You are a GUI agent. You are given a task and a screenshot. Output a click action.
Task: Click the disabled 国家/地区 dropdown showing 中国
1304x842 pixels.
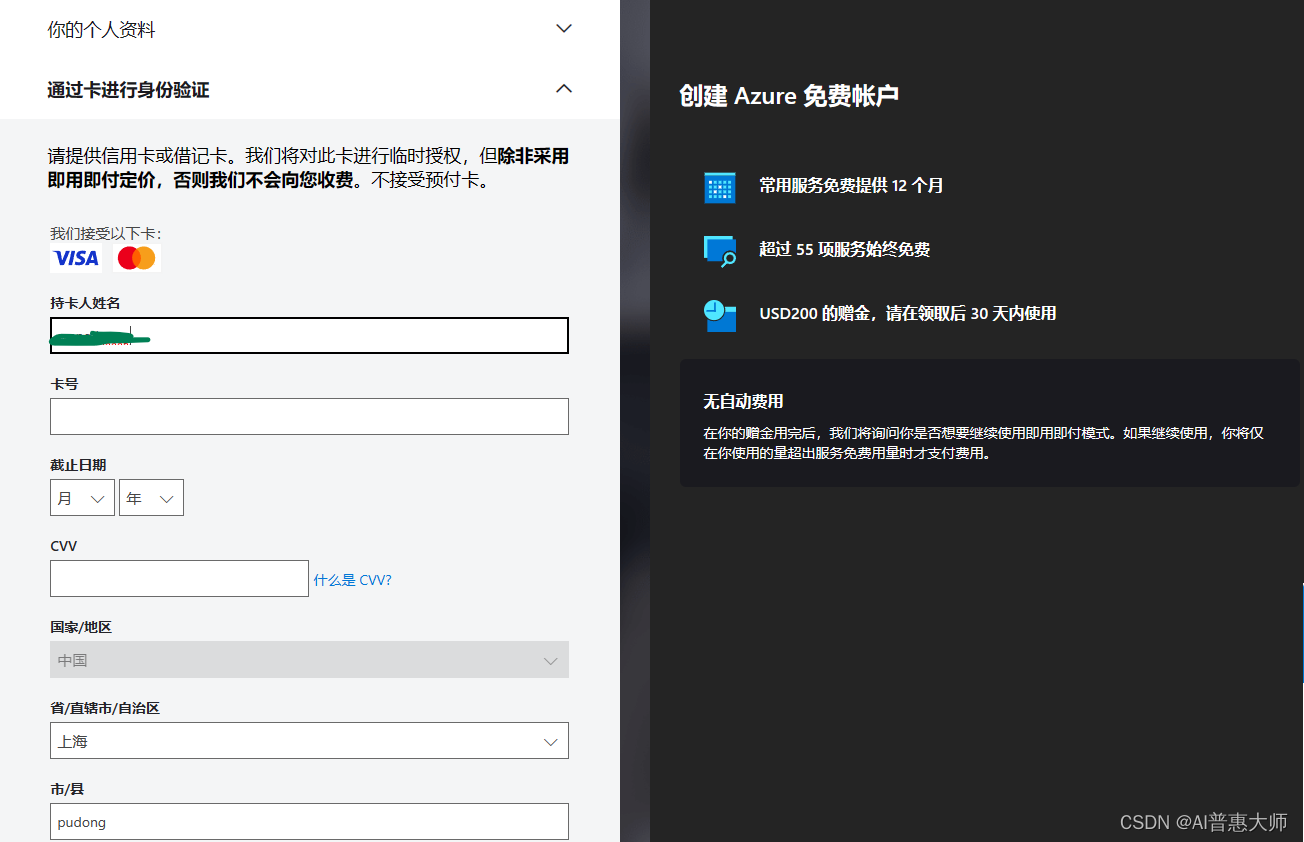pos(309,660)
